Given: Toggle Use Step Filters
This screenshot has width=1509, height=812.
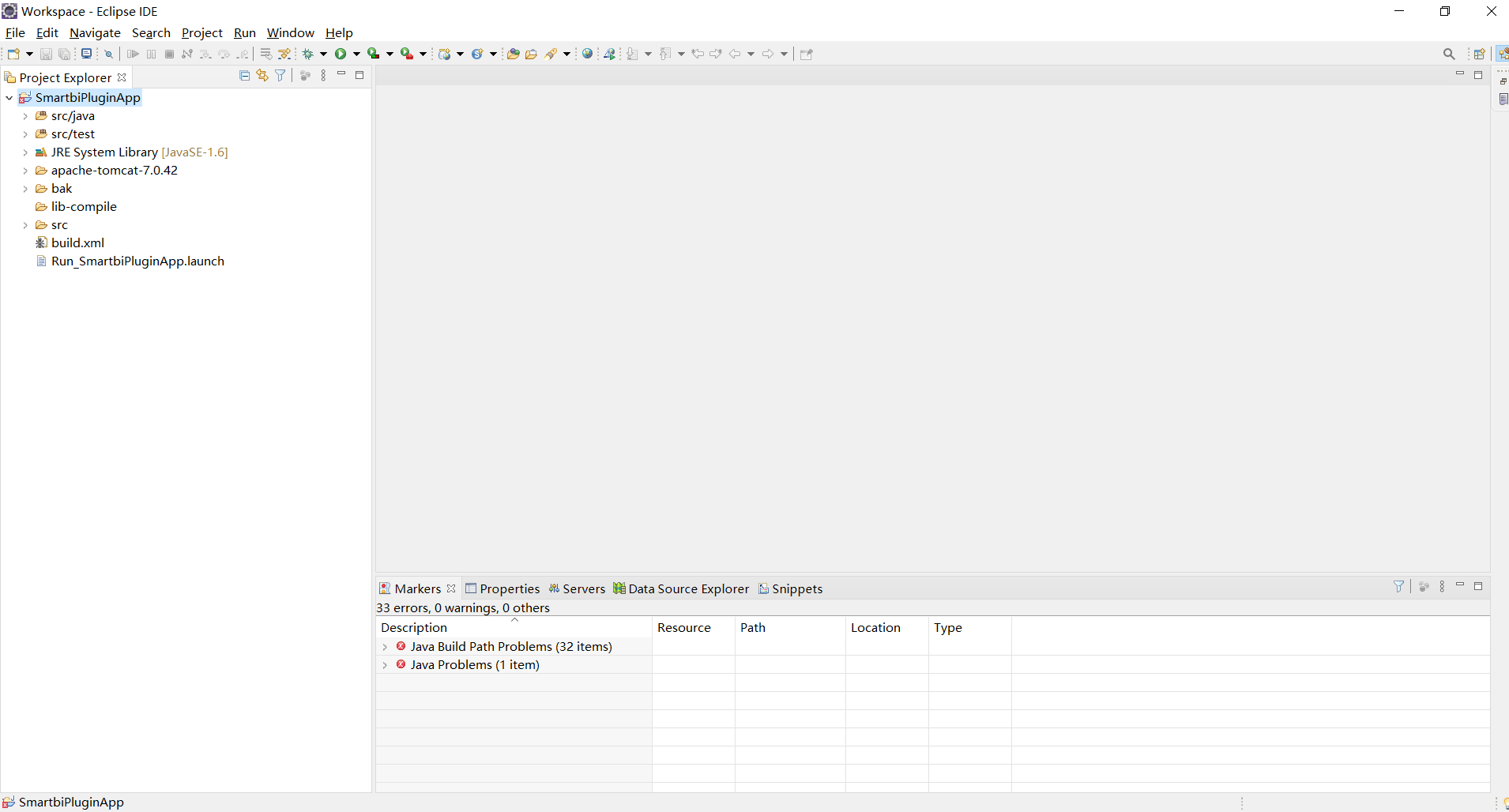Looking at the screenshot, I should [x=284, y=54].
